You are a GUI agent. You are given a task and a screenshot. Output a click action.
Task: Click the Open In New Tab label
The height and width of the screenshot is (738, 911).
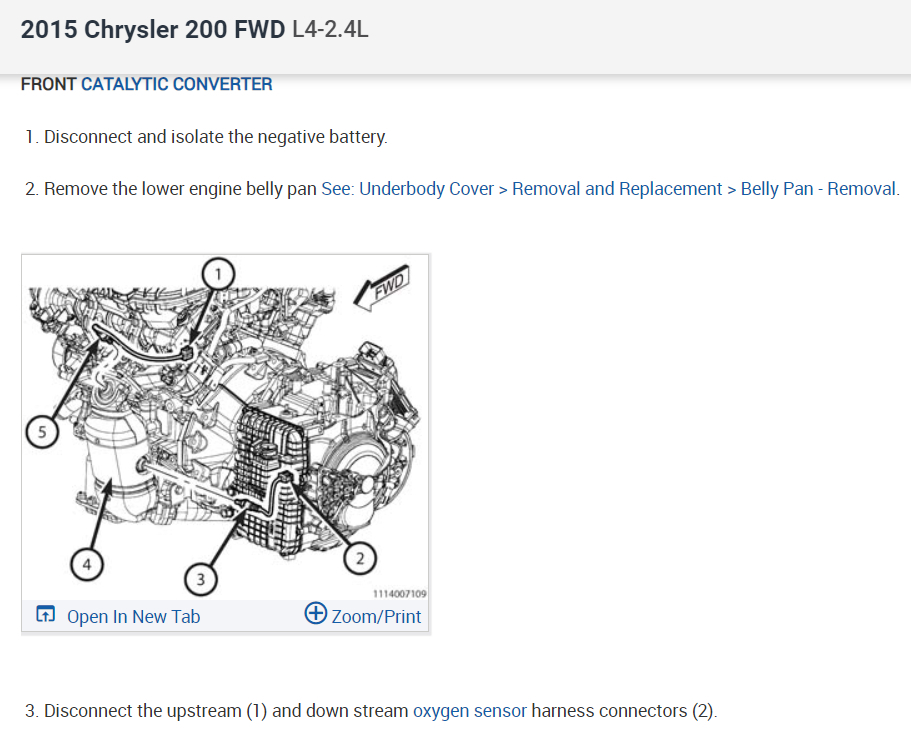(134, 617)
